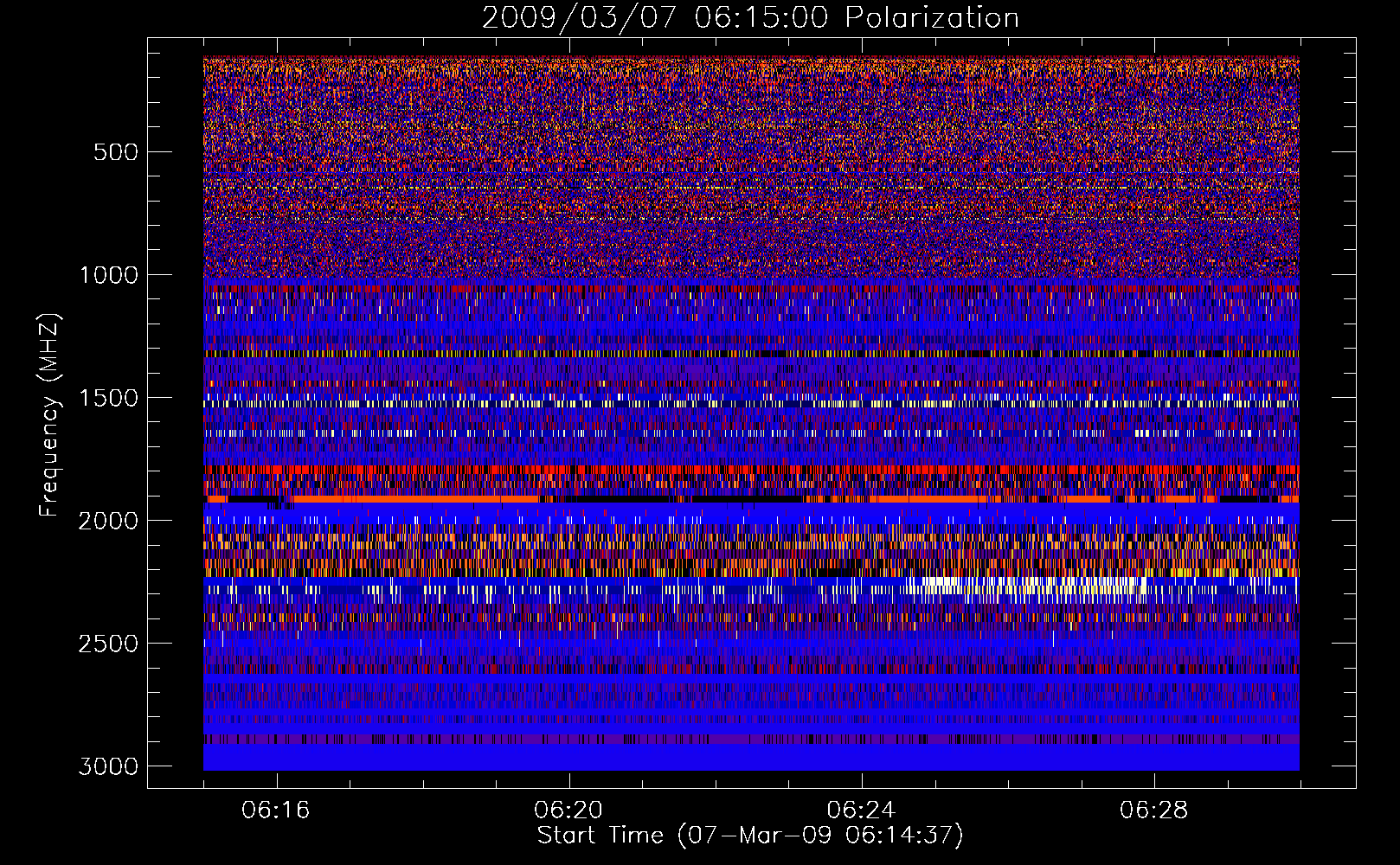1400x865 pixels.
Task: Click the '06:20' time axis label
Action: [568, 810]
